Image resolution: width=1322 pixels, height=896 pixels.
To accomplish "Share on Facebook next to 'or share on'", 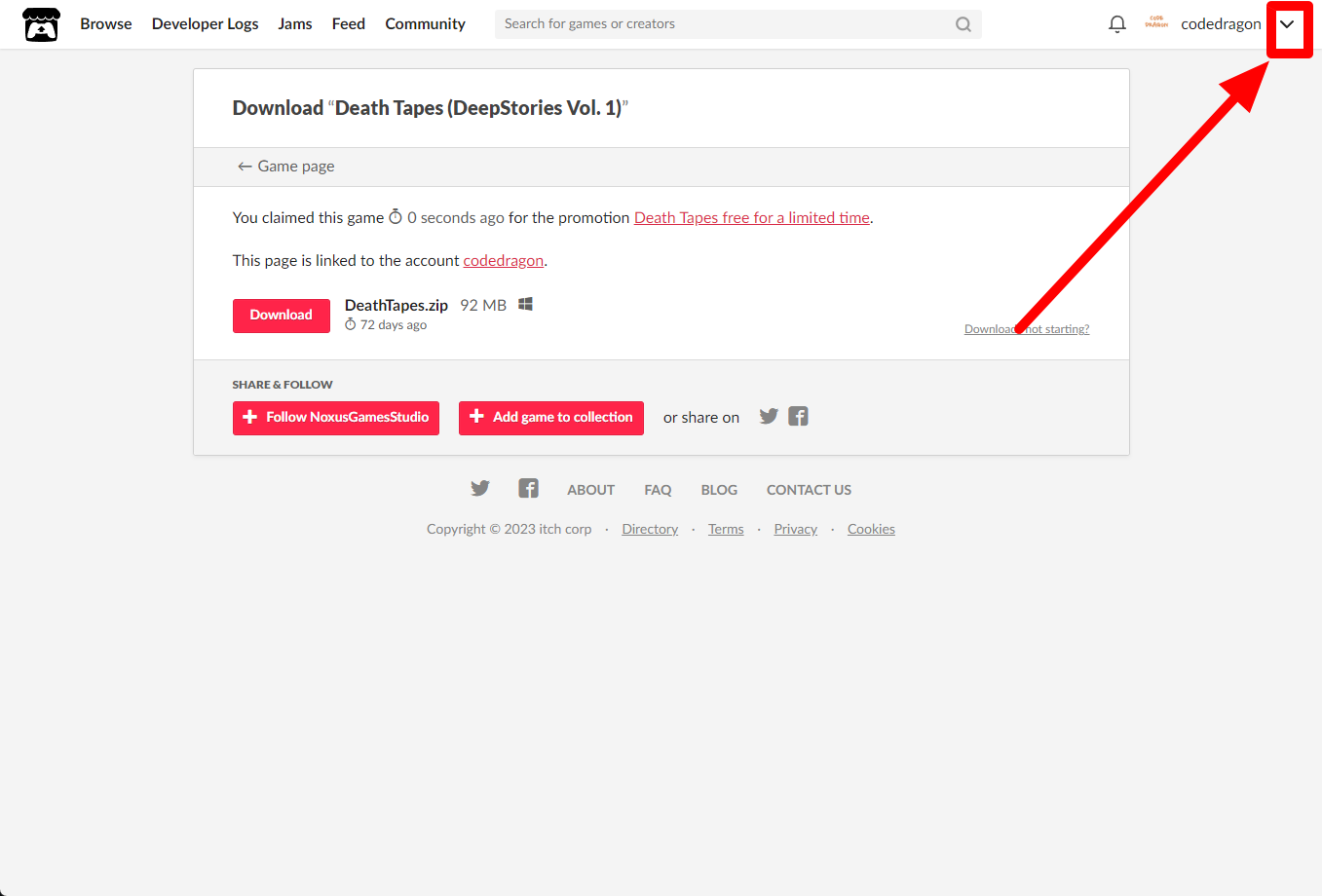I will click(x=798, y=416).
